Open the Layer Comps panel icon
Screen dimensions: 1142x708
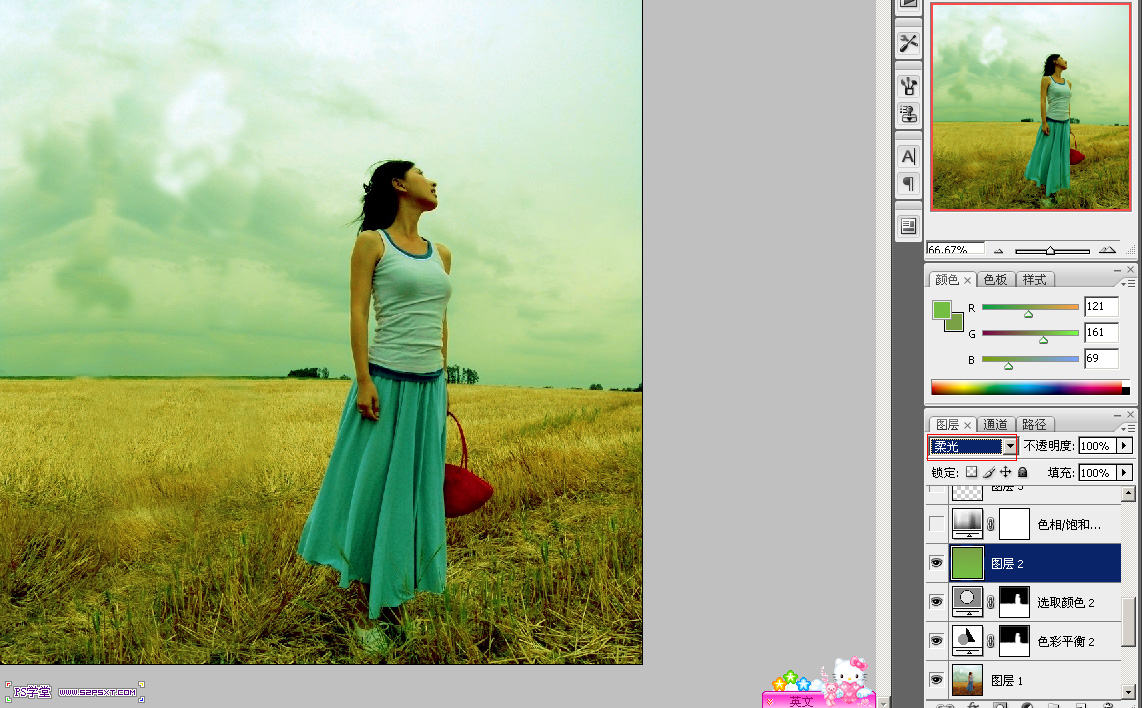click(908, 226)
